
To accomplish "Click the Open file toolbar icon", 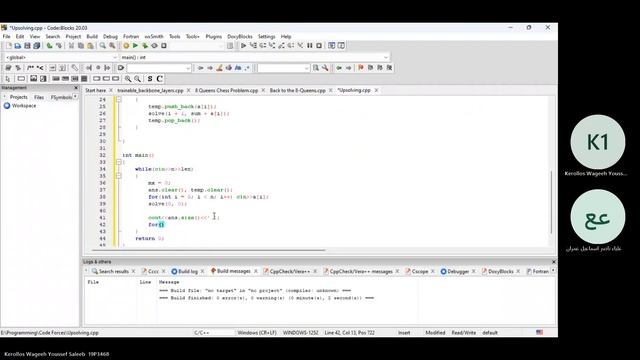I will (18, 46).
